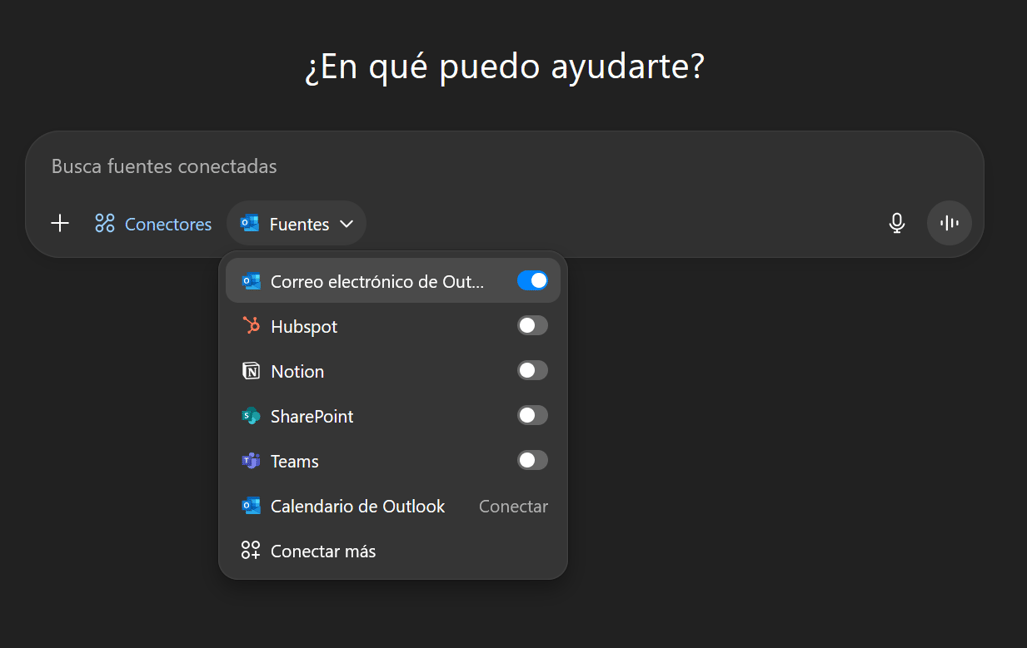This screenshot has height=648, width=1027.
Task: Enable the Hubspot source toggle
Action: (x=532, y=326)
